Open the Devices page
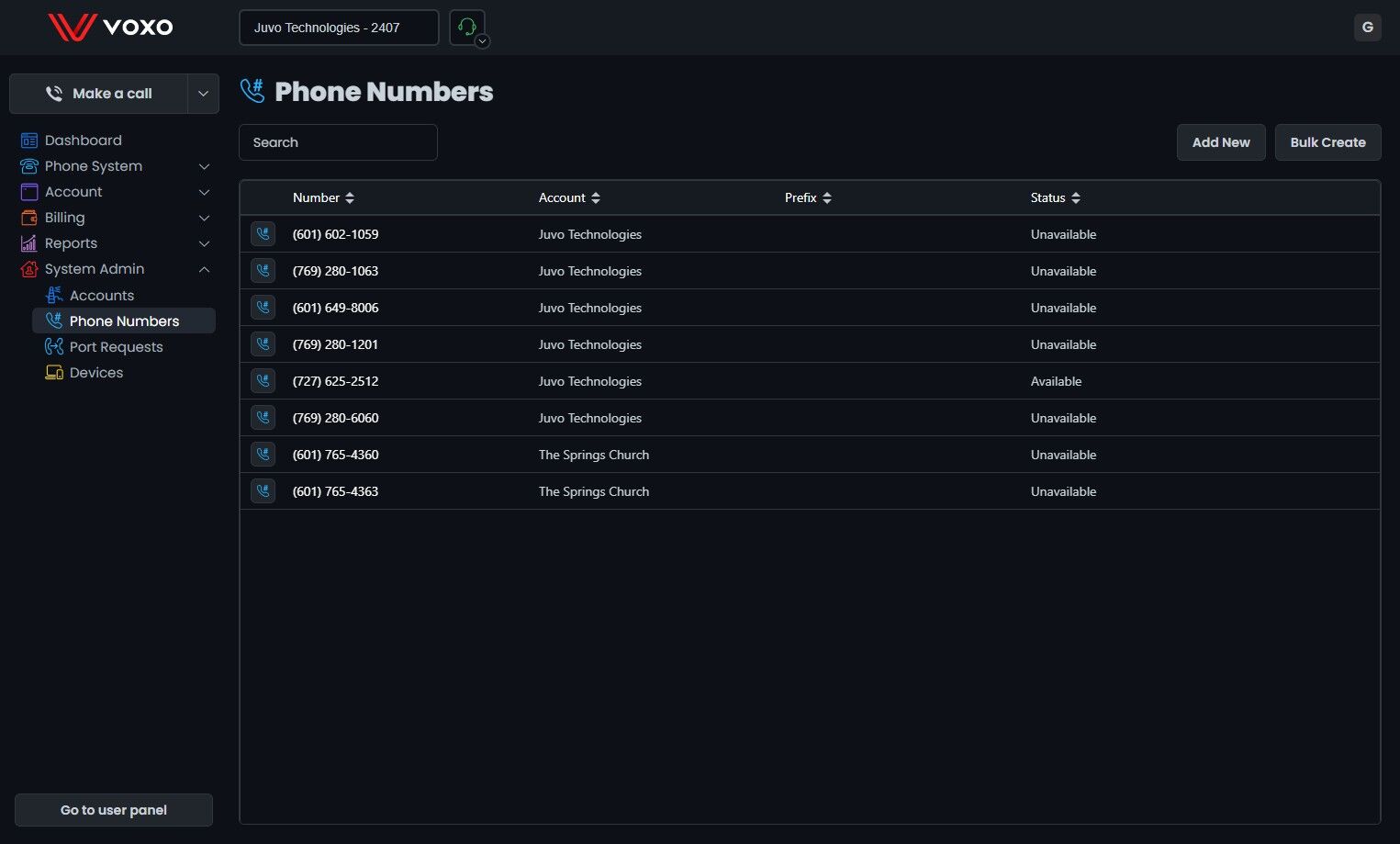Screen dimensions: 1400x844 [x=96, y=372]
